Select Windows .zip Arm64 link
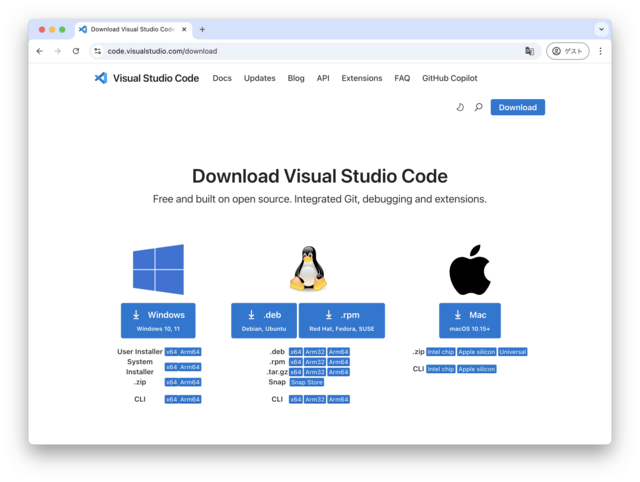The width and height of the screenshot is (640, 482). tap(190, 382)
